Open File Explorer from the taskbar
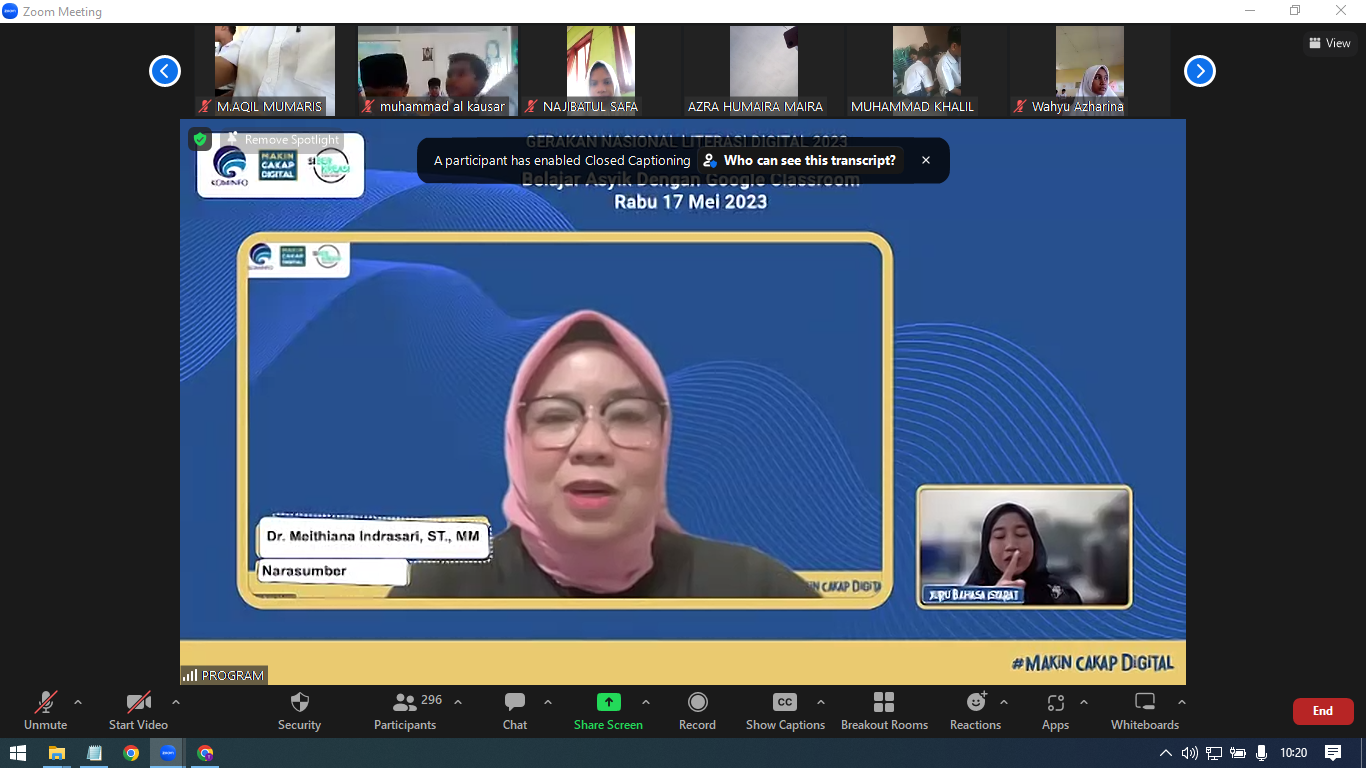1366x768 pixels. click(x=57, y=753)
